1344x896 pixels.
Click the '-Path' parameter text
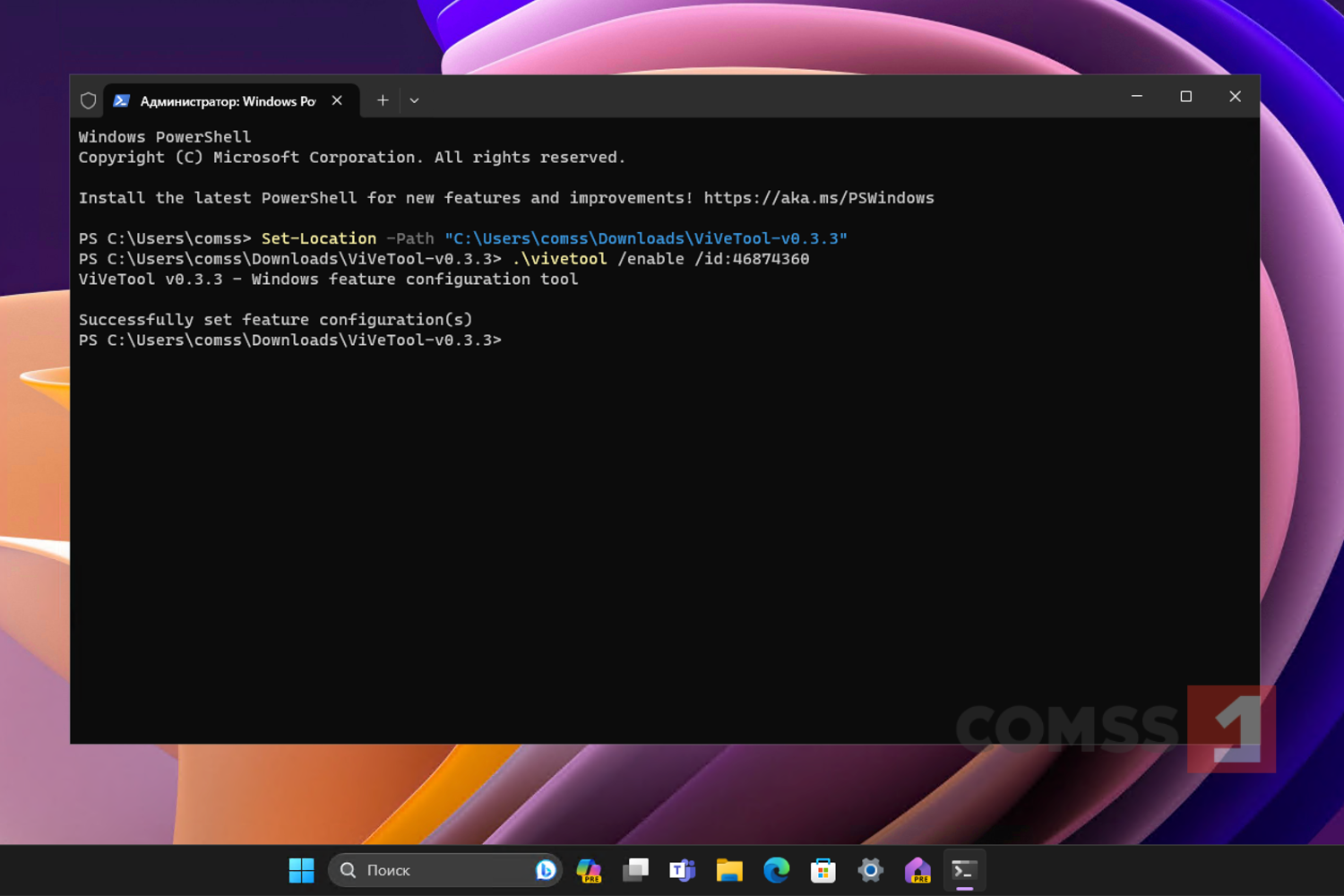click(x=410, y=238)
